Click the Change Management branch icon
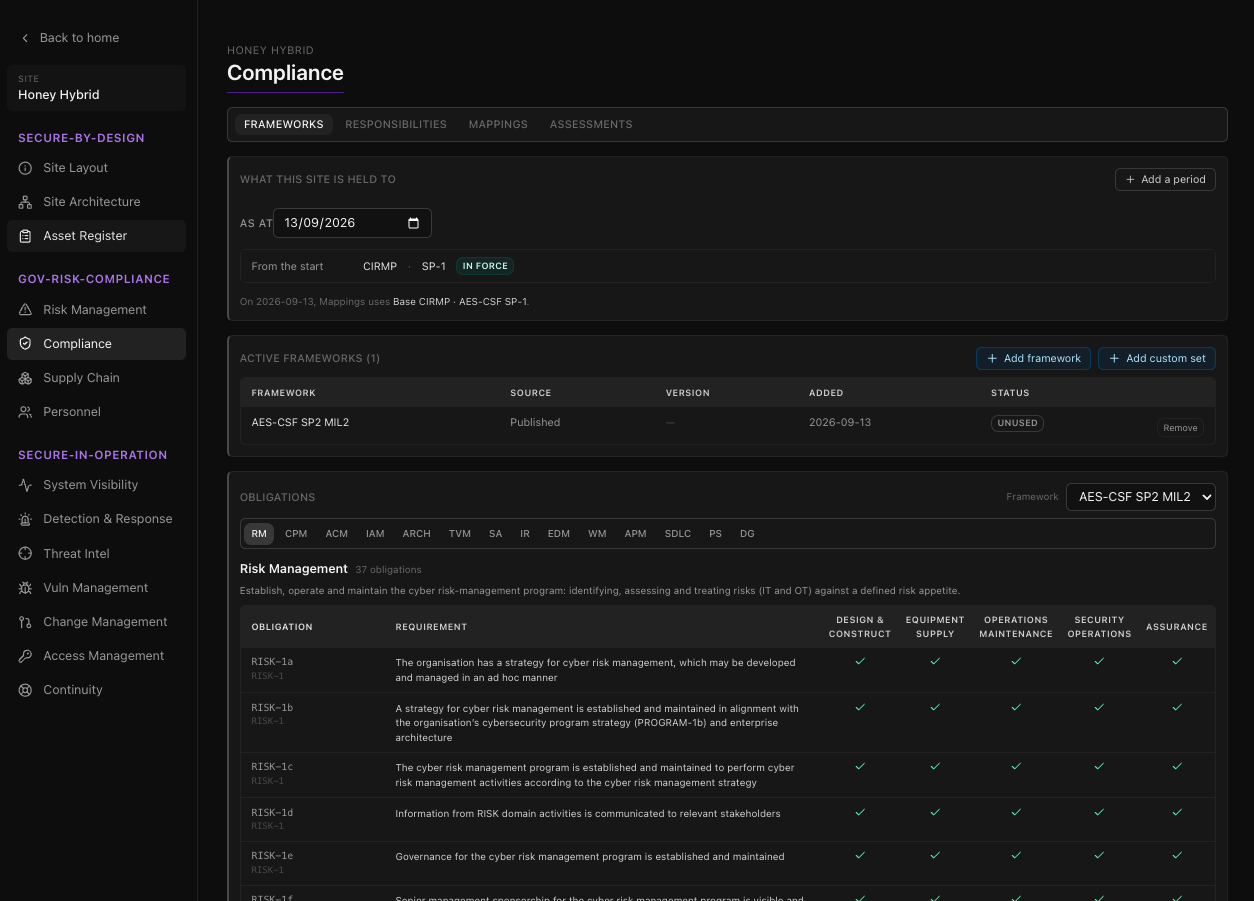1254x901 pixels. click(25, 622)
